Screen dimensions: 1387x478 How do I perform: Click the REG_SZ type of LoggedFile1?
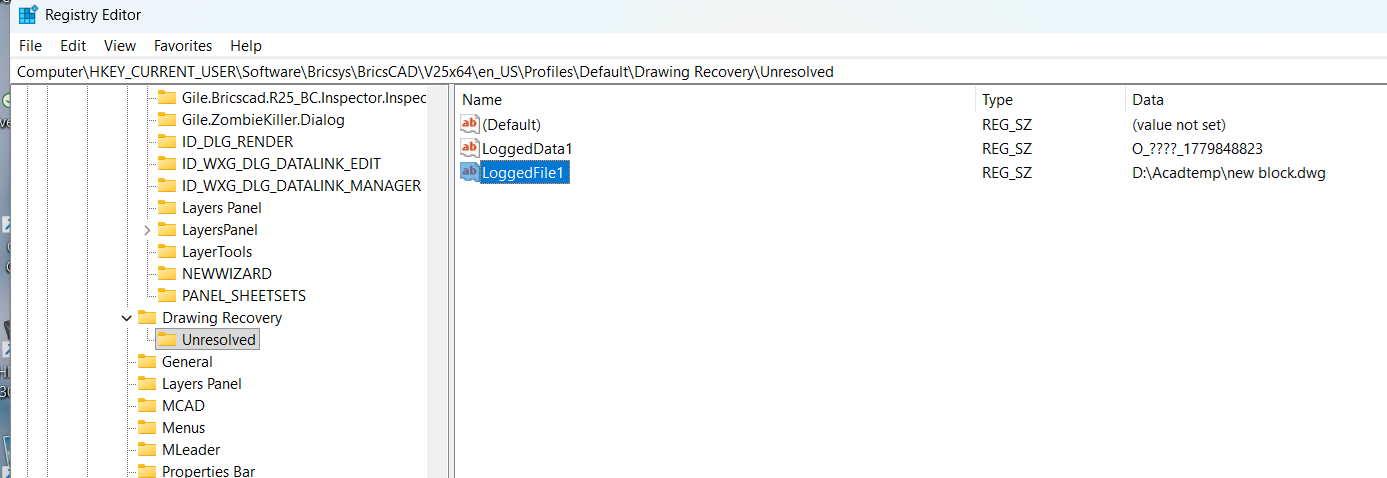click(x=1006, y=172)
